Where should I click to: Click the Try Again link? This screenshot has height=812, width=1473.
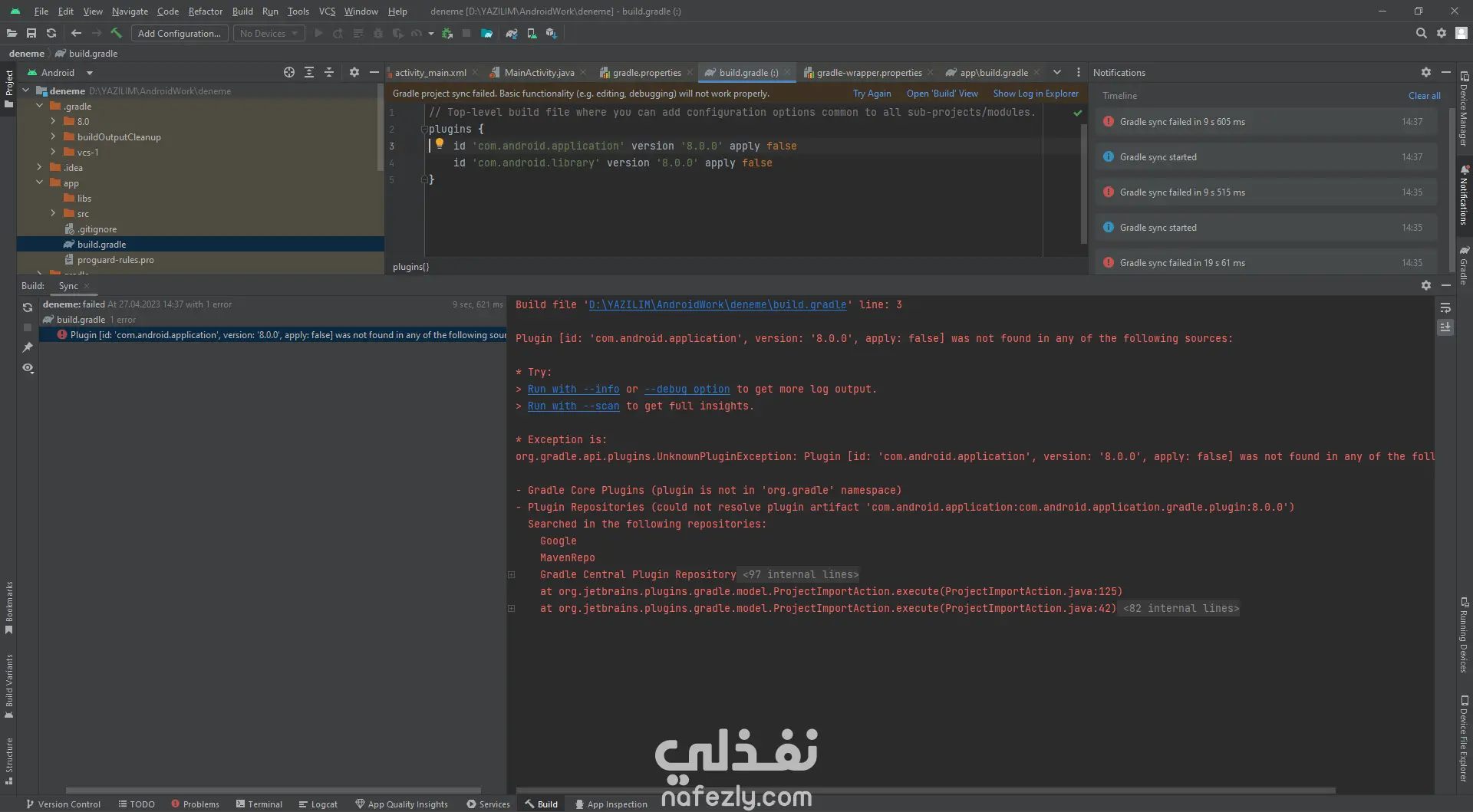[872, 94]
